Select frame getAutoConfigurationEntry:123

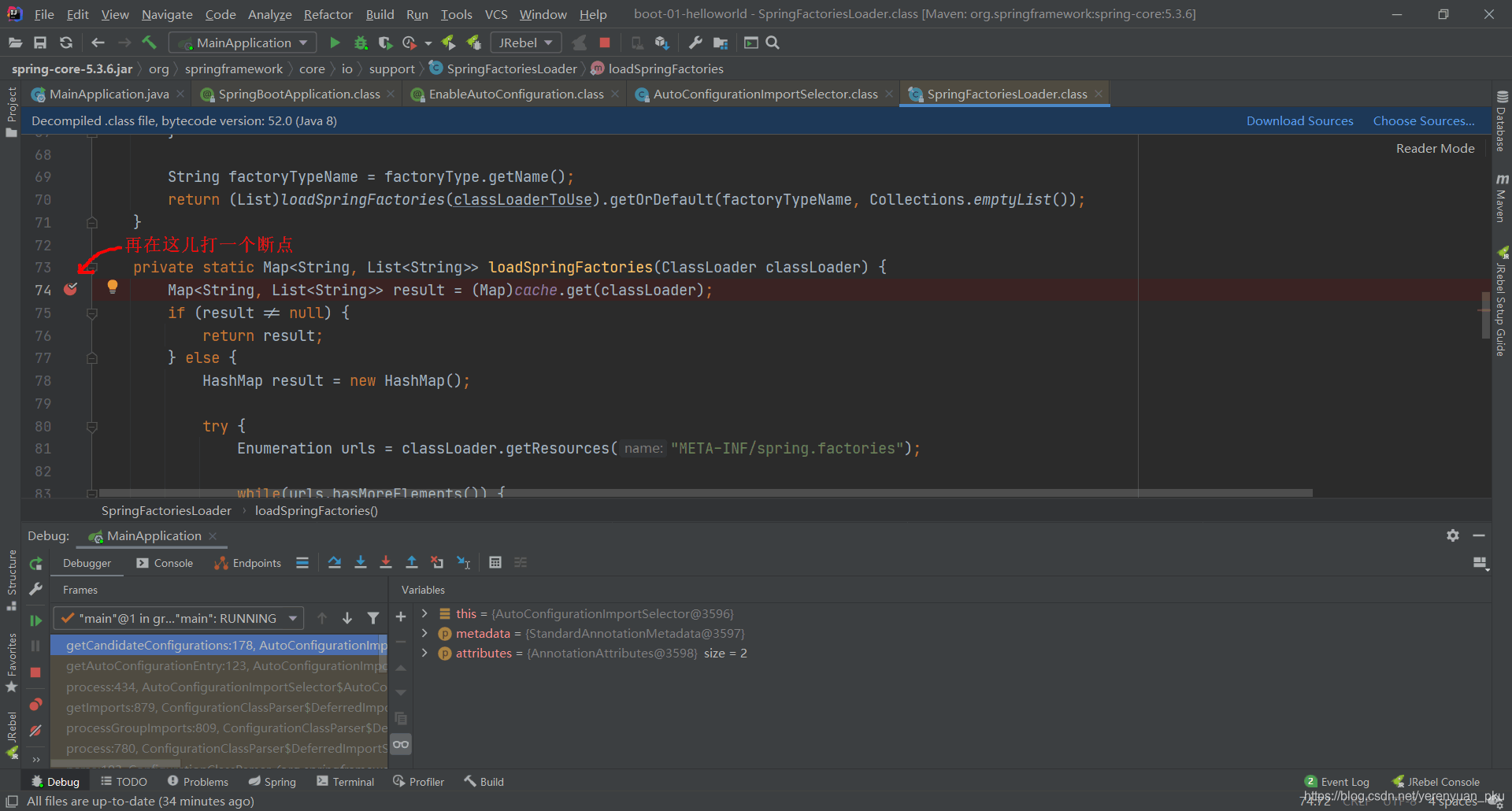[219, 665]
